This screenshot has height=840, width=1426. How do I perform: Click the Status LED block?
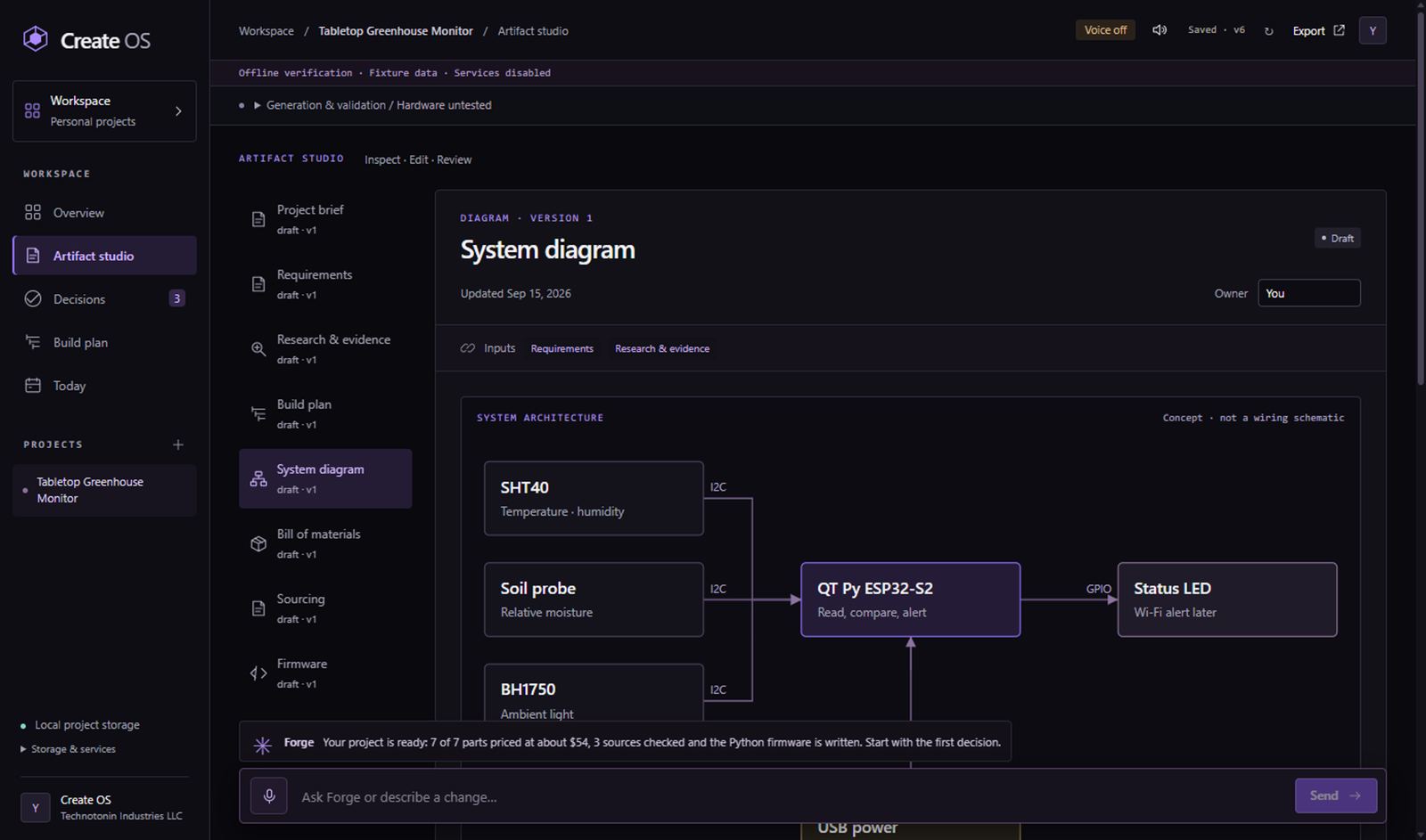(x=1227, y=599)
